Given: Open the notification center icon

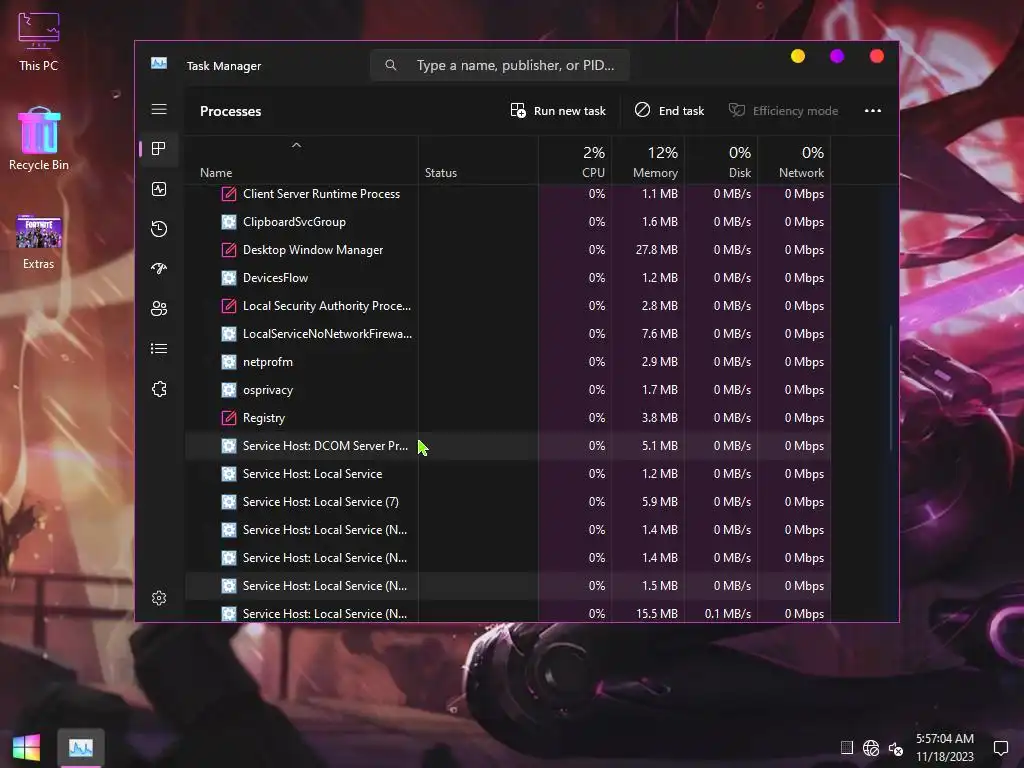Looking at the screenshot, I should coord(1000,748).
